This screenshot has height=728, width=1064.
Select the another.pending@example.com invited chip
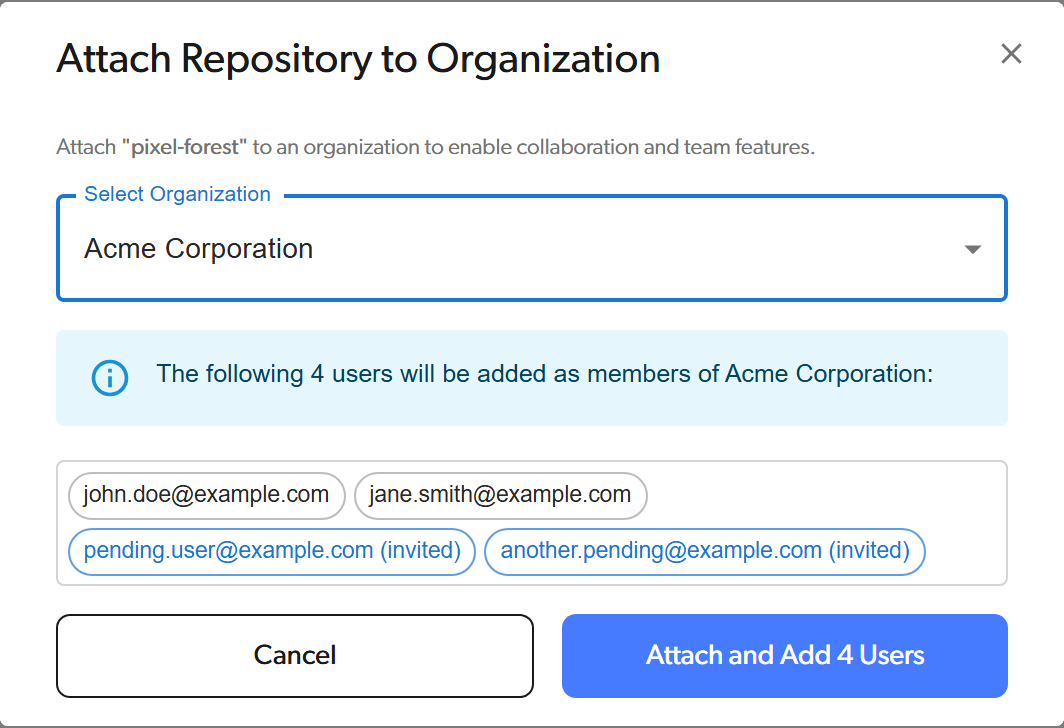click(x=705, y=551)
